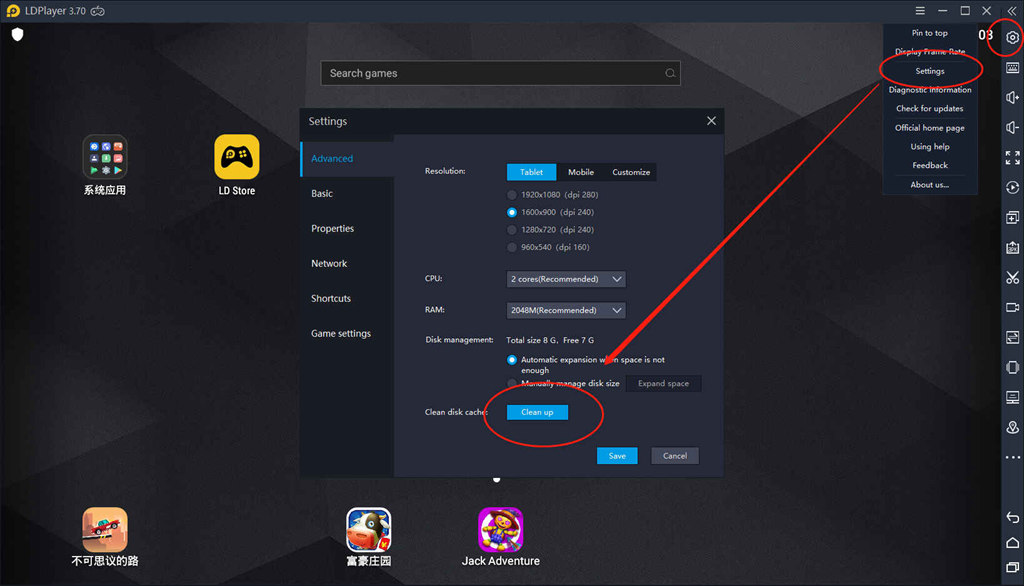Open settings via the gear icon
This screenshot has width=1024, height=586.
coord(1012,38)
